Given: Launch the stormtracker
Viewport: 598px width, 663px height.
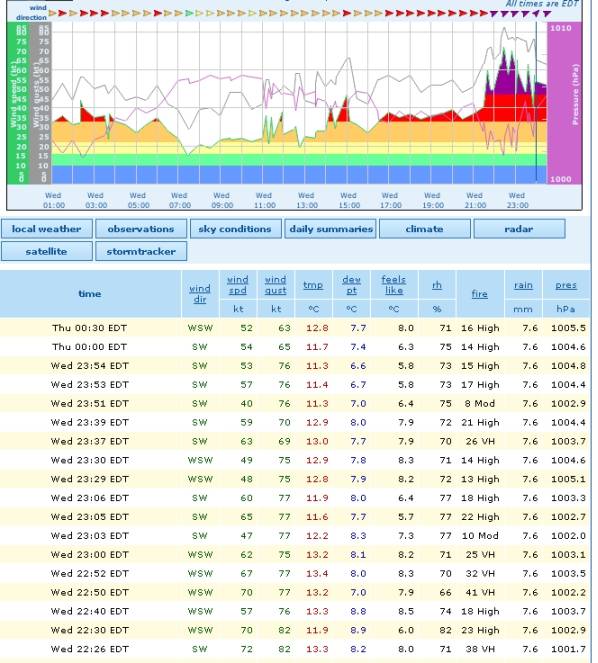Looking at the screenshot, I should tap(141, 251).
